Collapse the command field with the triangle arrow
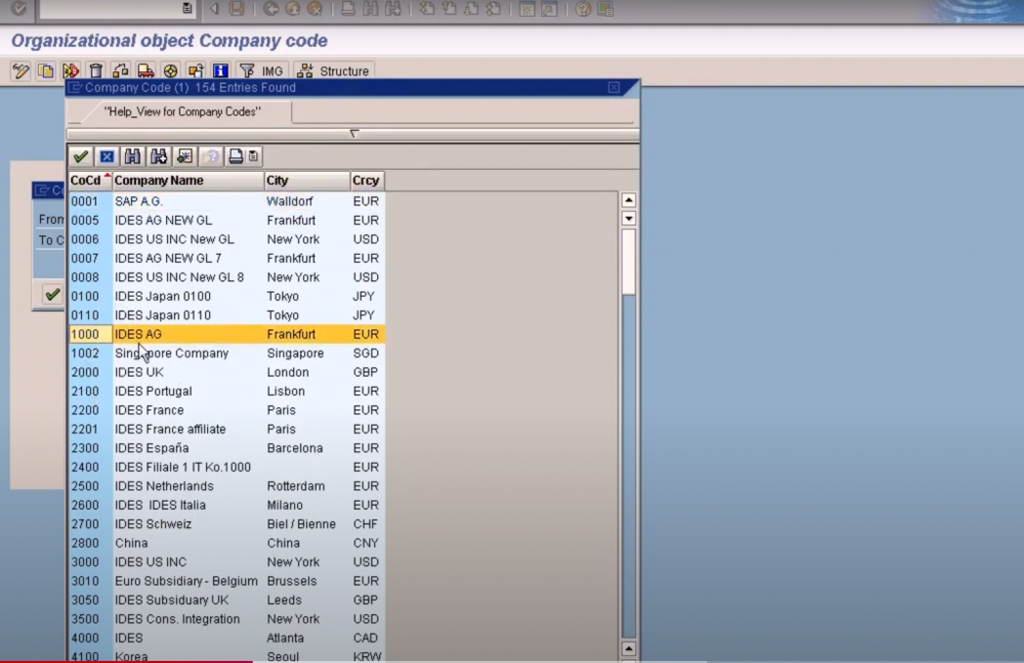This screenshot has width=1024, height=663. click(214, 8)
